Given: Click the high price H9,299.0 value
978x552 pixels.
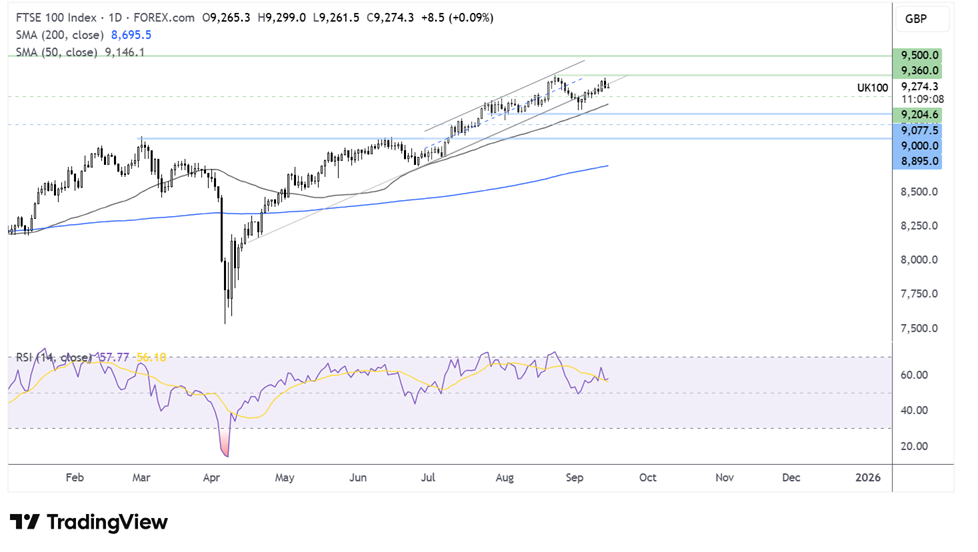Looking at the screenshot, I should (x=282, y=17).
